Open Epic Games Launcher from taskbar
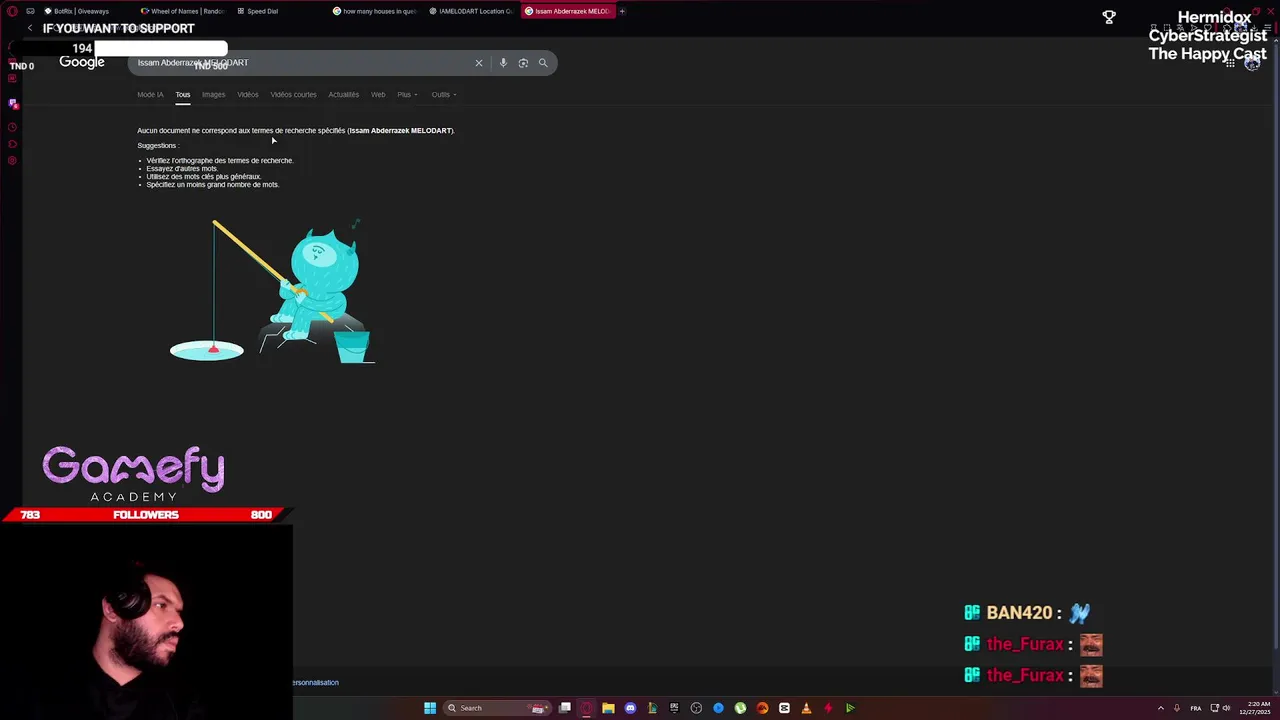The width and height of the screenshot is (1280, 720). (674, 708)
